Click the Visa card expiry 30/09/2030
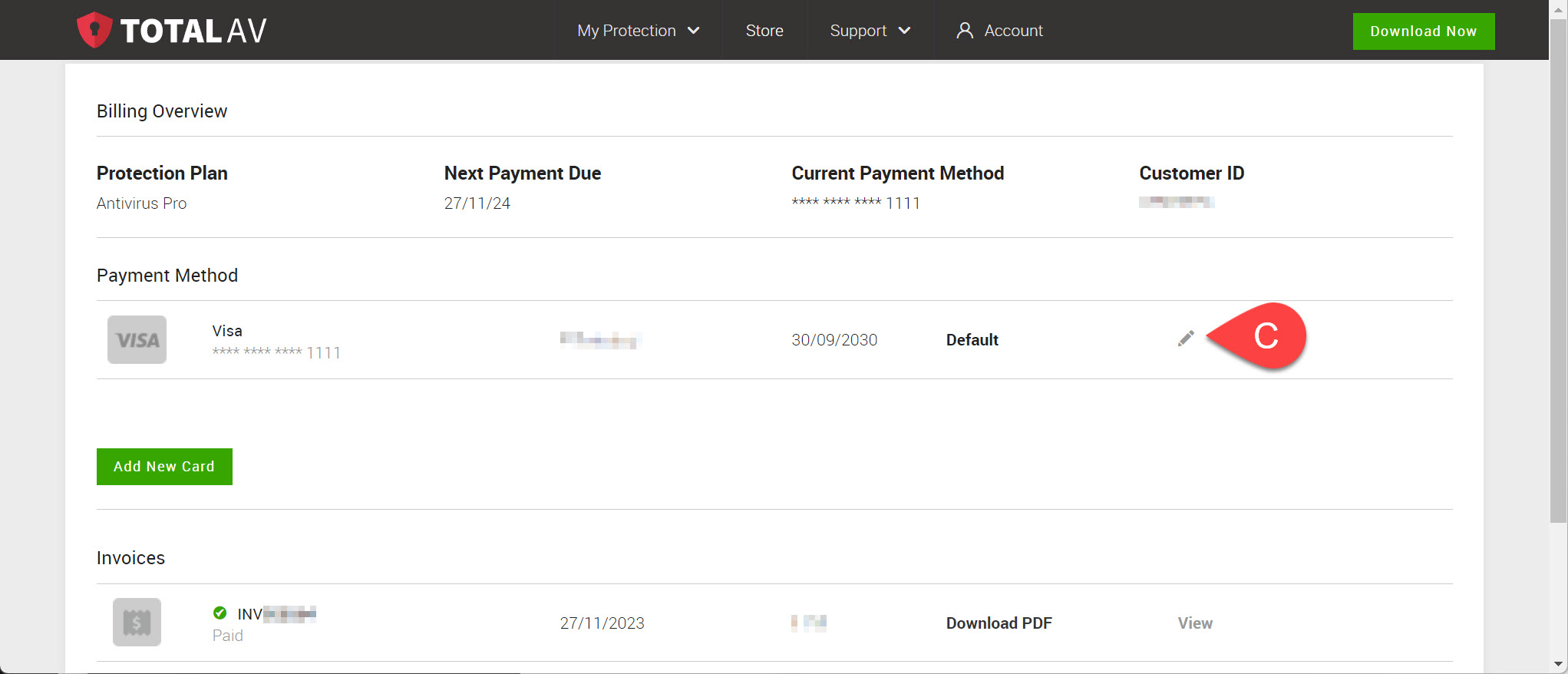This screenshot has width=1568, height=674. pos(834,340)
